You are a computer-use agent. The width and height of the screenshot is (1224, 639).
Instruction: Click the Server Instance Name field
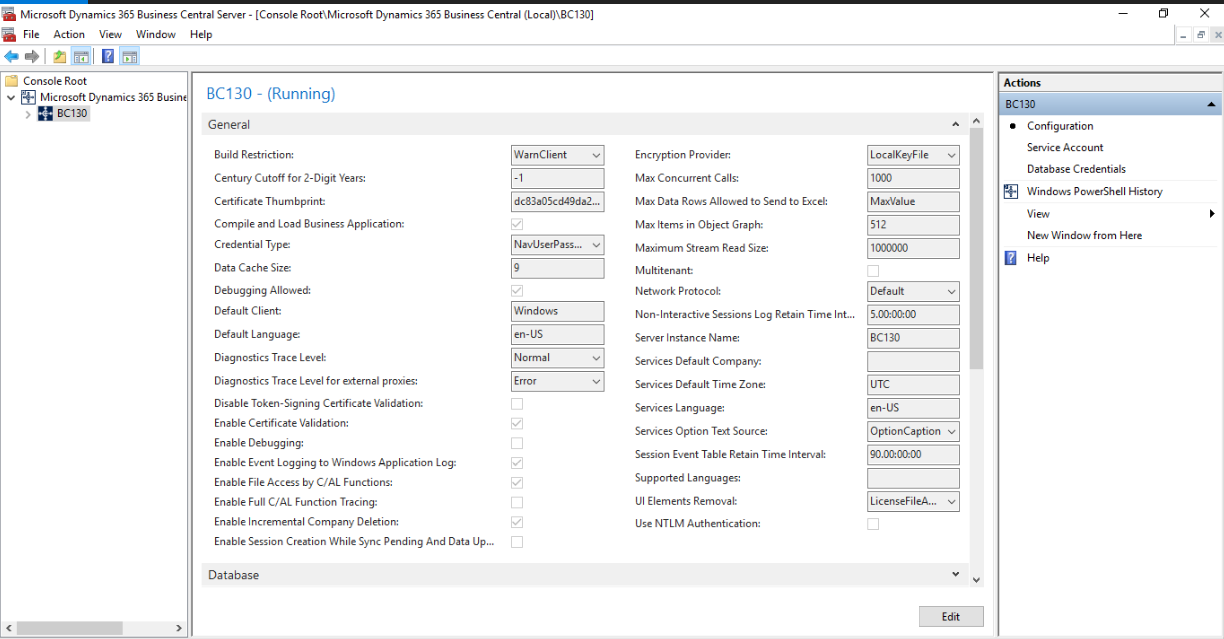[x=913, y=338]
